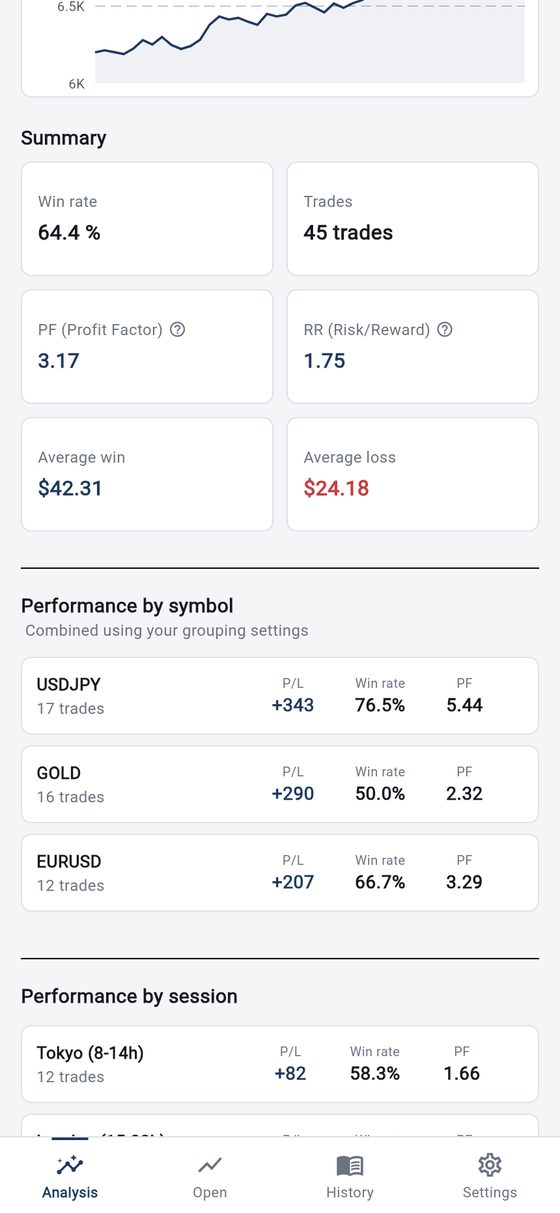Open the Tokyo (8-14h) session row
This screenshot has height=1213, width=560.
[x=280, y=1064]
